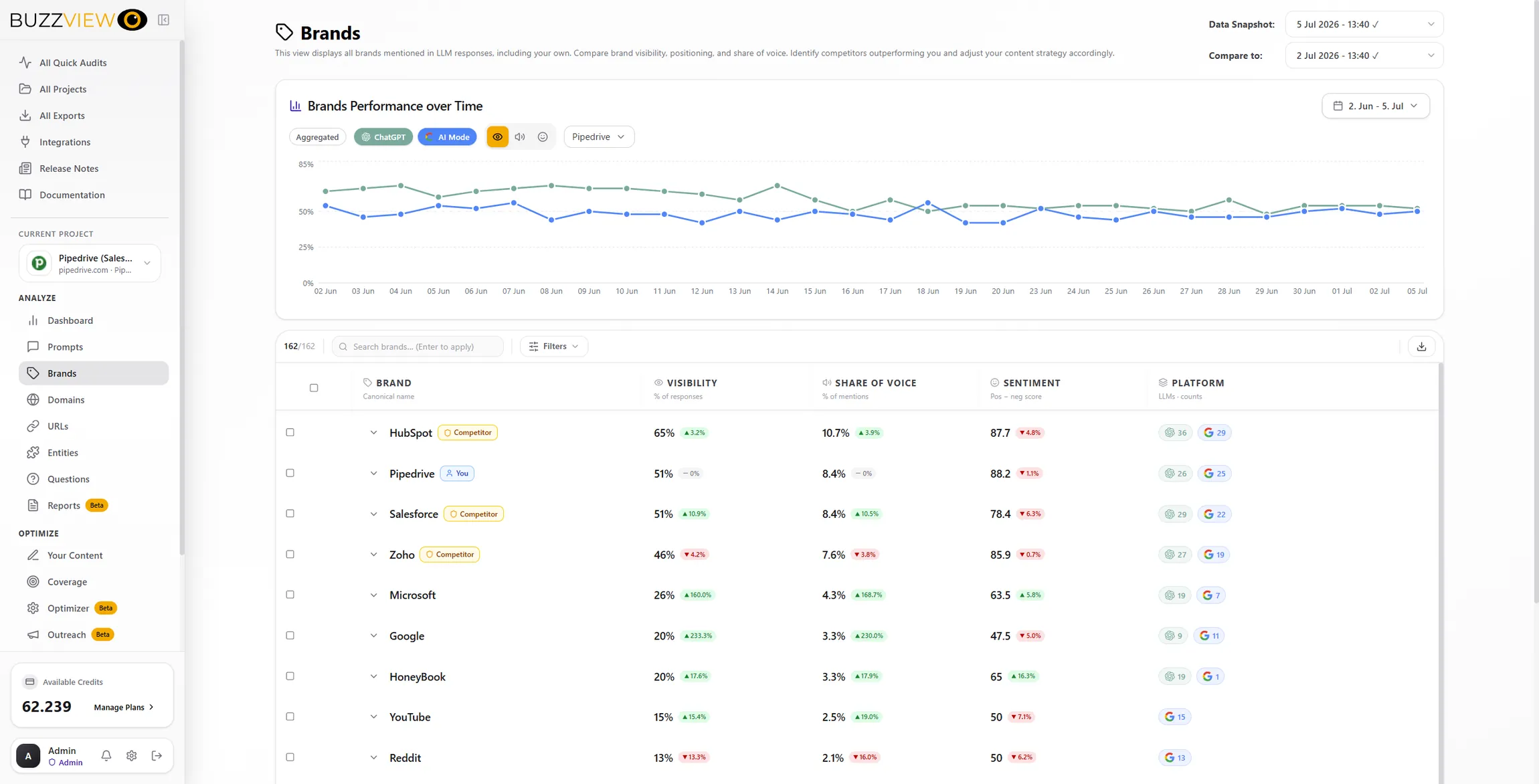Click the BuzzView logo
The width and height of the screenshot is (1539, 784).
pos(78,20)
